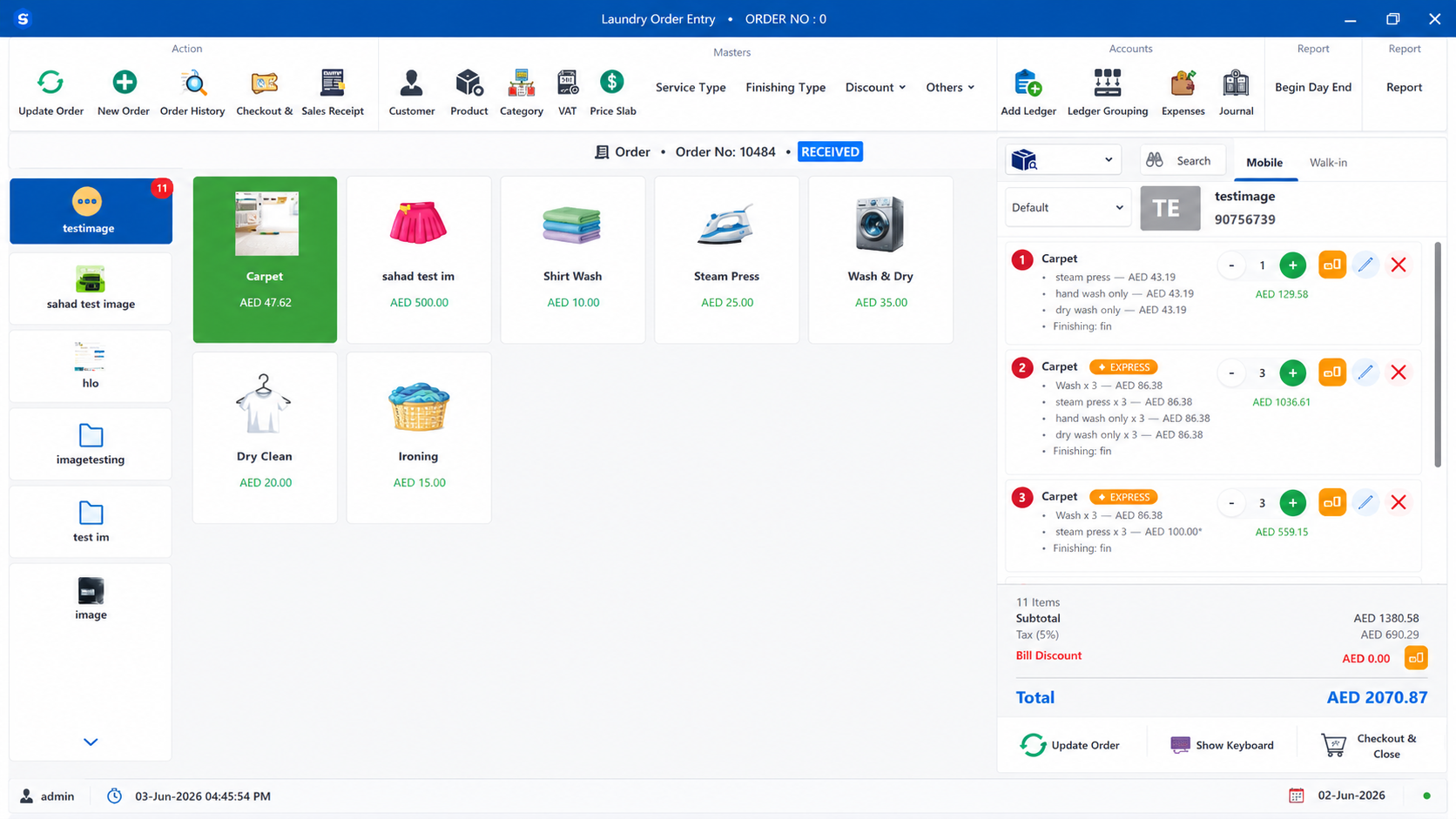Open the calendar icon near 02-Jun-2026
The height and width of the screenshot is (819, 1456).
(1296, 796)
